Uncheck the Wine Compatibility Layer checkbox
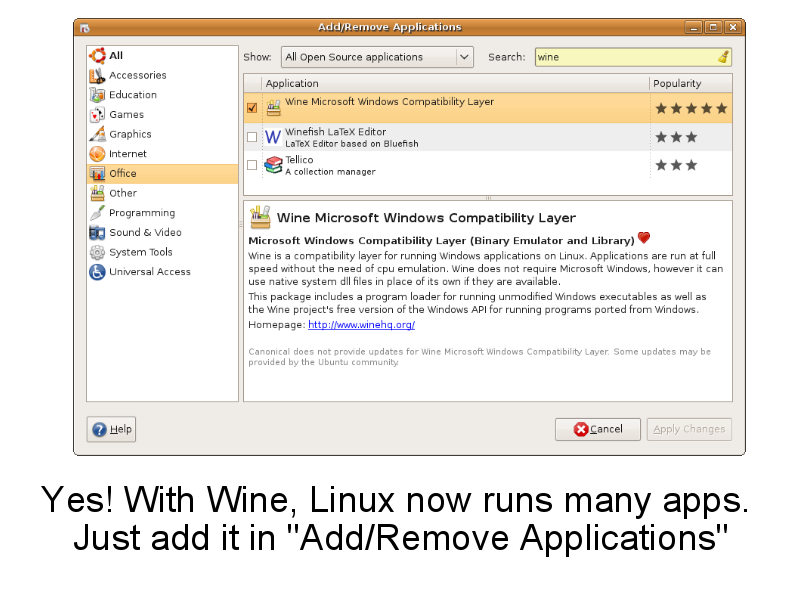Viewport: 800px width, 600px height. click(252, 108)
